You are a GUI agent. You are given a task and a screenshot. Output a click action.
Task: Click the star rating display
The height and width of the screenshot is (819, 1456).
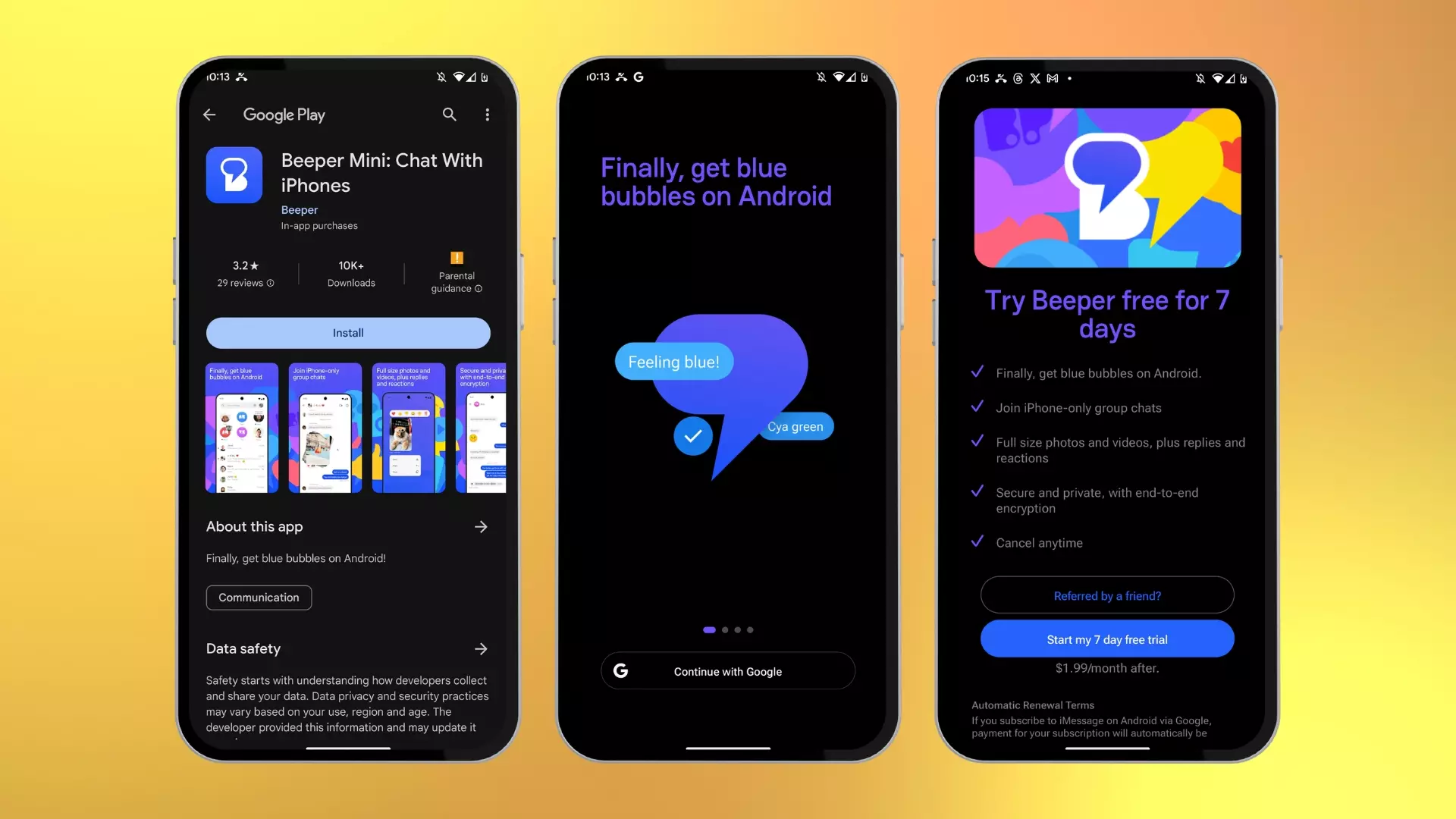[246, 266]
